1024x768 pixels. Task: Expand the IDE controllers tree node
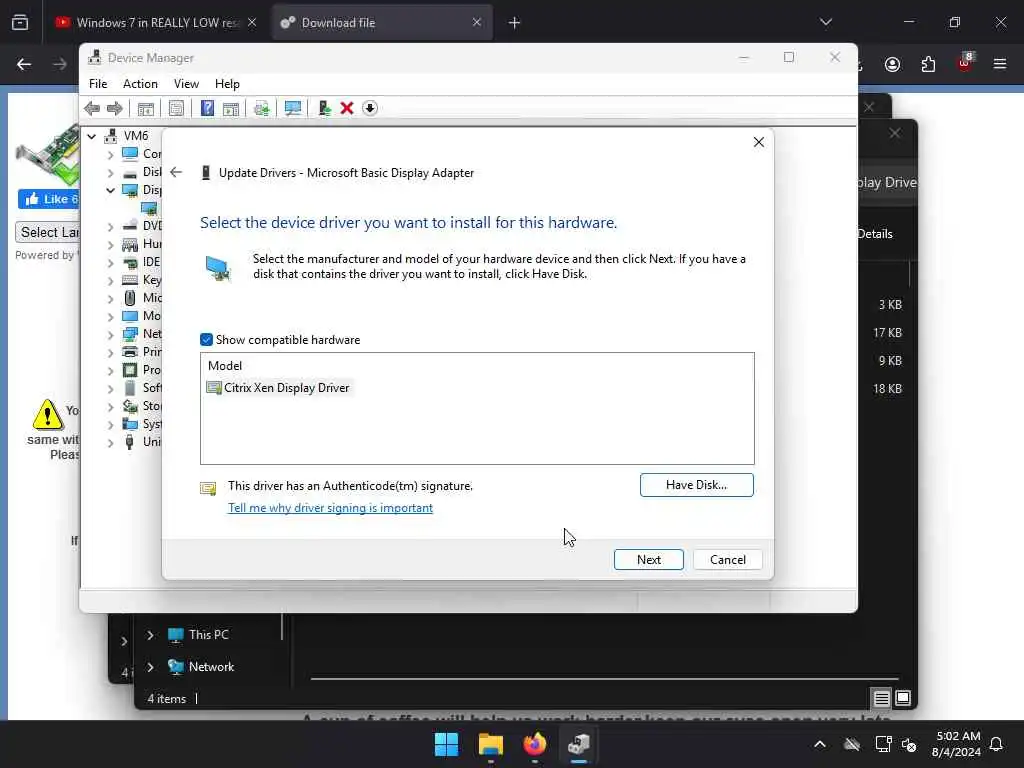[110, 263]
